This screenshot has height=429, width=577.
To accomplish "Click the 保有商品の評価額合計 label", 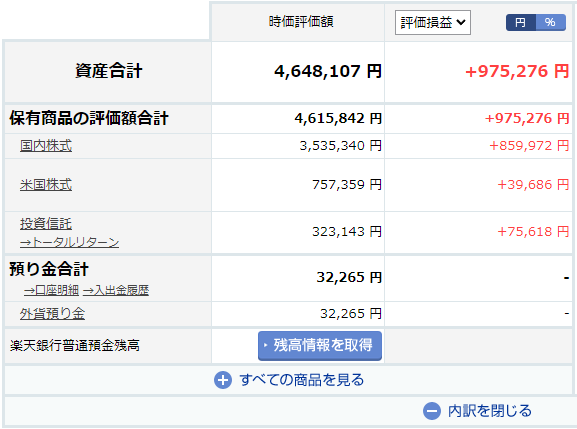I will [x=89, y=118].
